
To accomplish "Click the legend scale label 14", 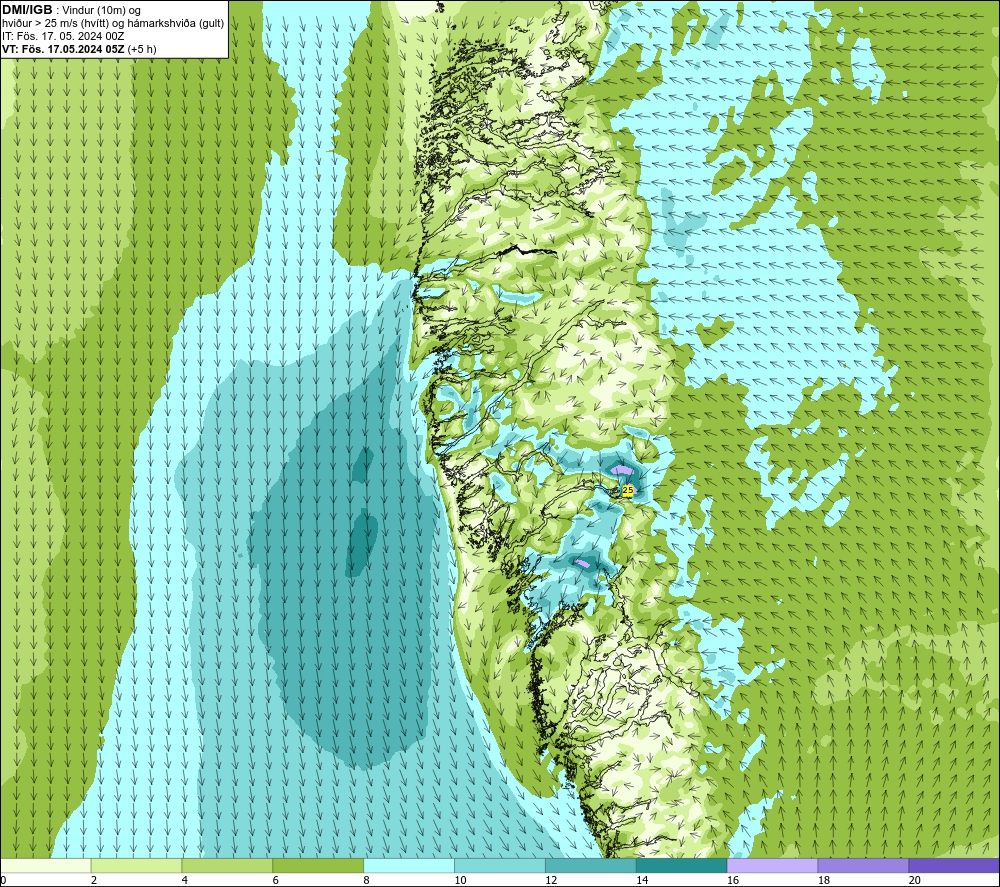I will coord(642,880).
